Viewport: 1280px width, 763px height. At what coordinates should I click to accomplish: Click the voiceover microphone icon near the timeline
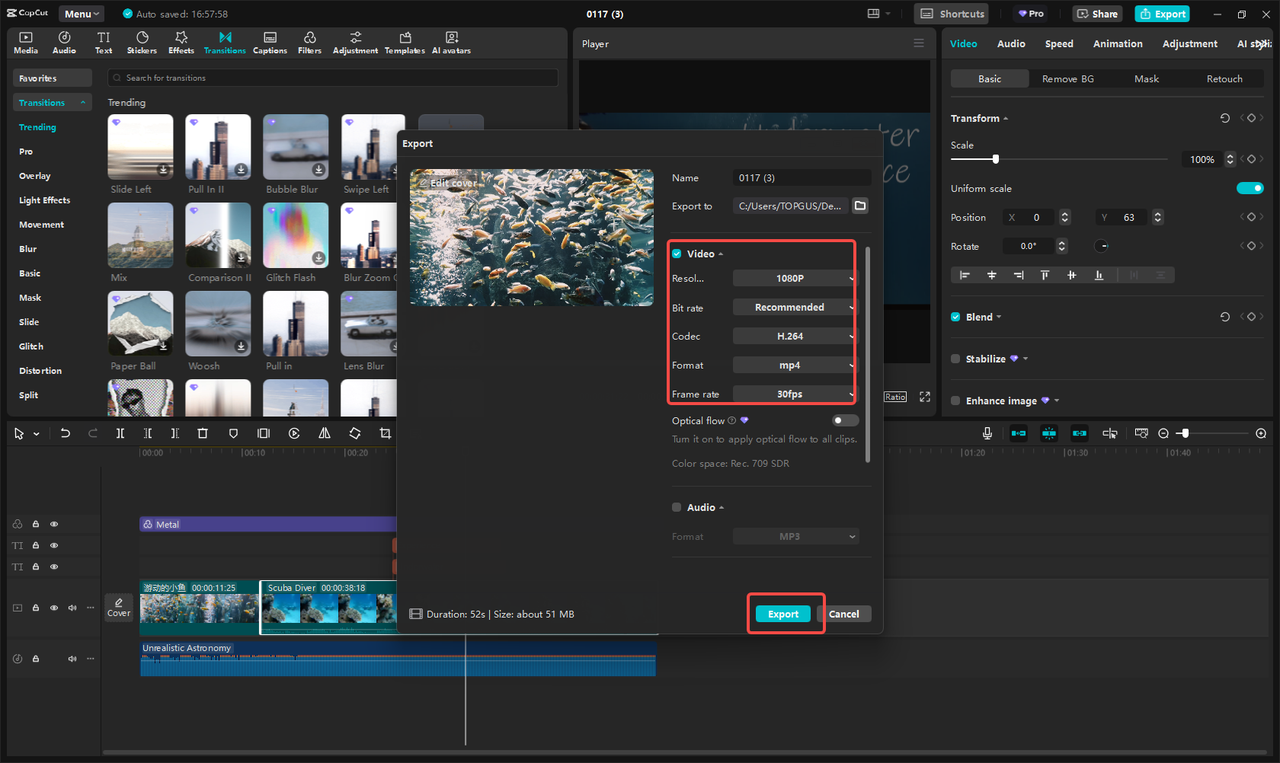987,433
